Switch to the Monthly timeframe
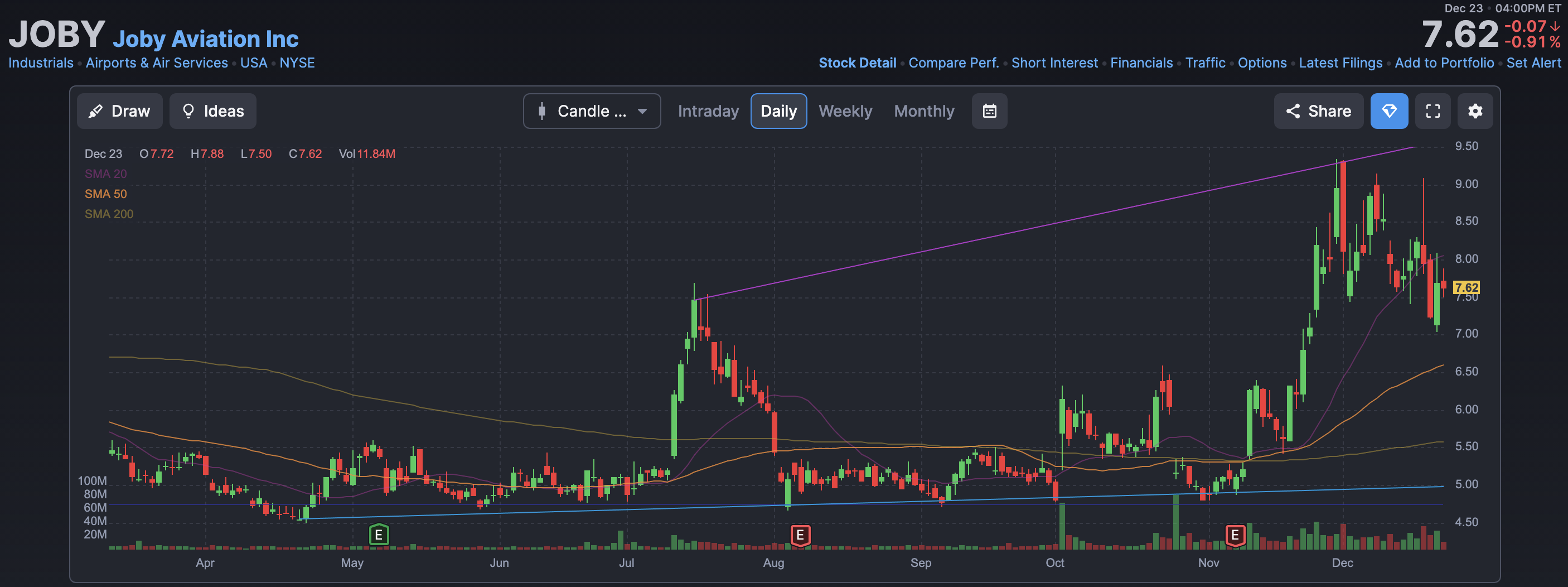This screenshot has height=587, width=1568. (924, 111)
